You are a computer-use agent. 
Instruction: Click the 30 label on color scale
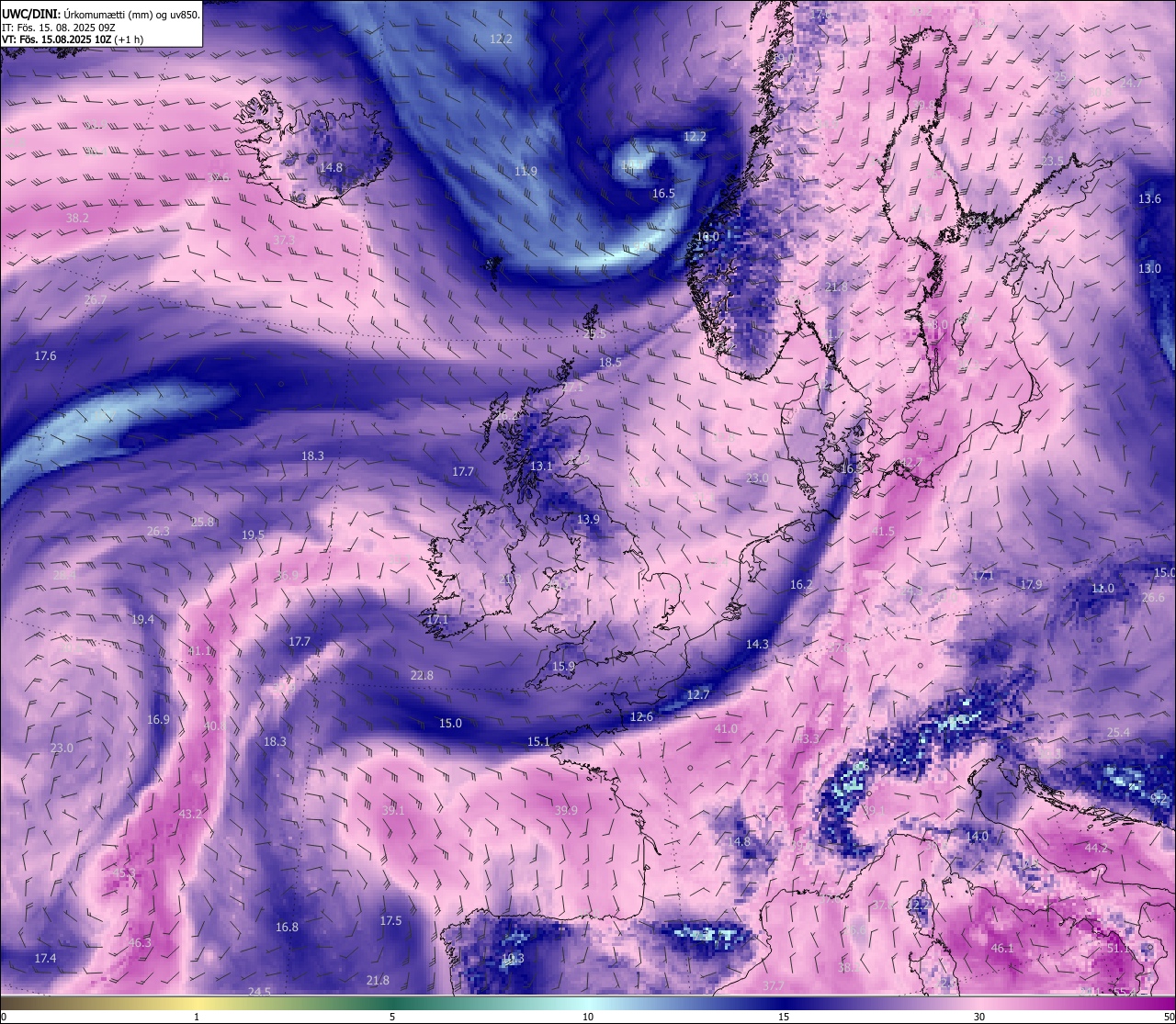pos(979,1017)
